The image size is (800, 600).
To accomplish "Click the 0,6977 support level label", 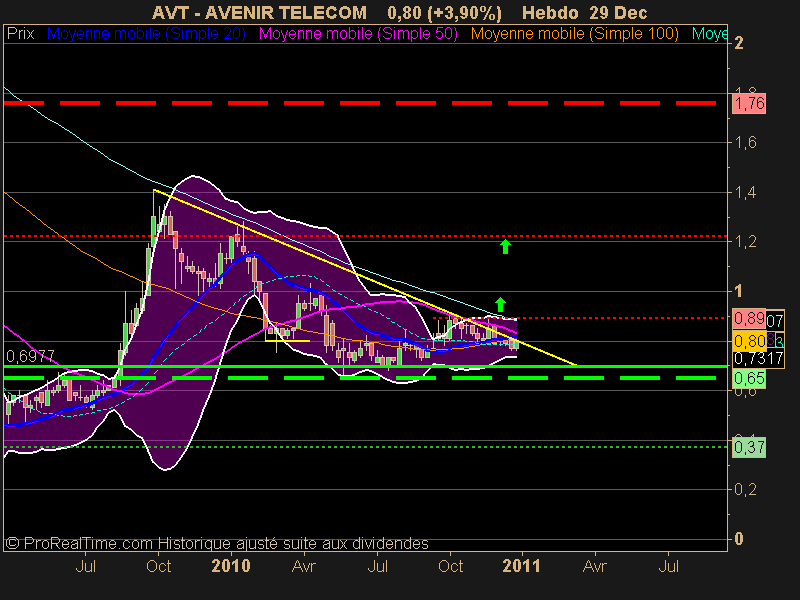I will click(30, 356).
